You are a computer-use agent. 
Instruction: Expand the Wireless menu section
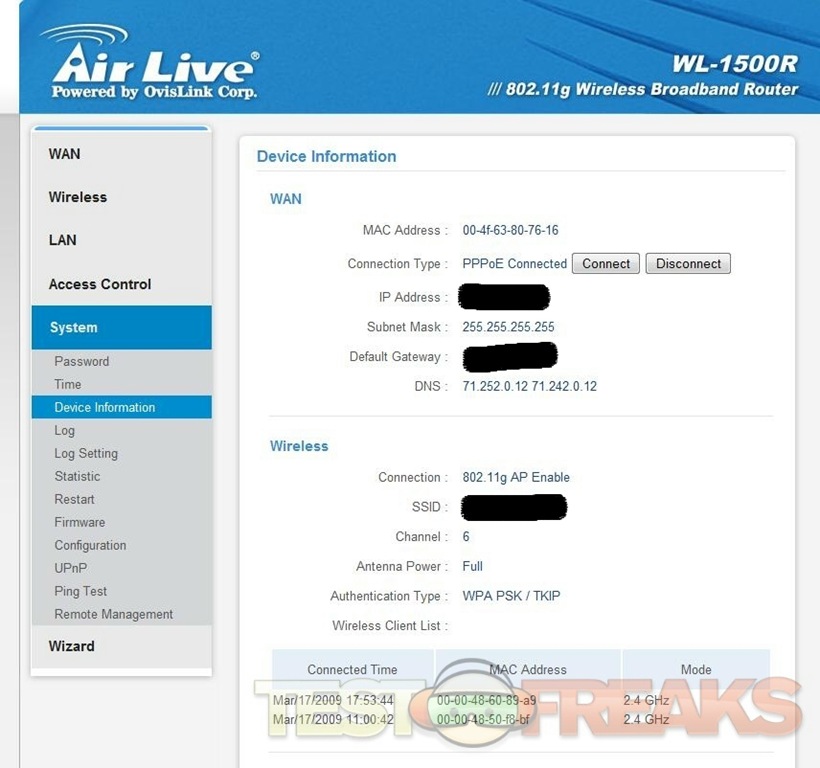(78, 197)
